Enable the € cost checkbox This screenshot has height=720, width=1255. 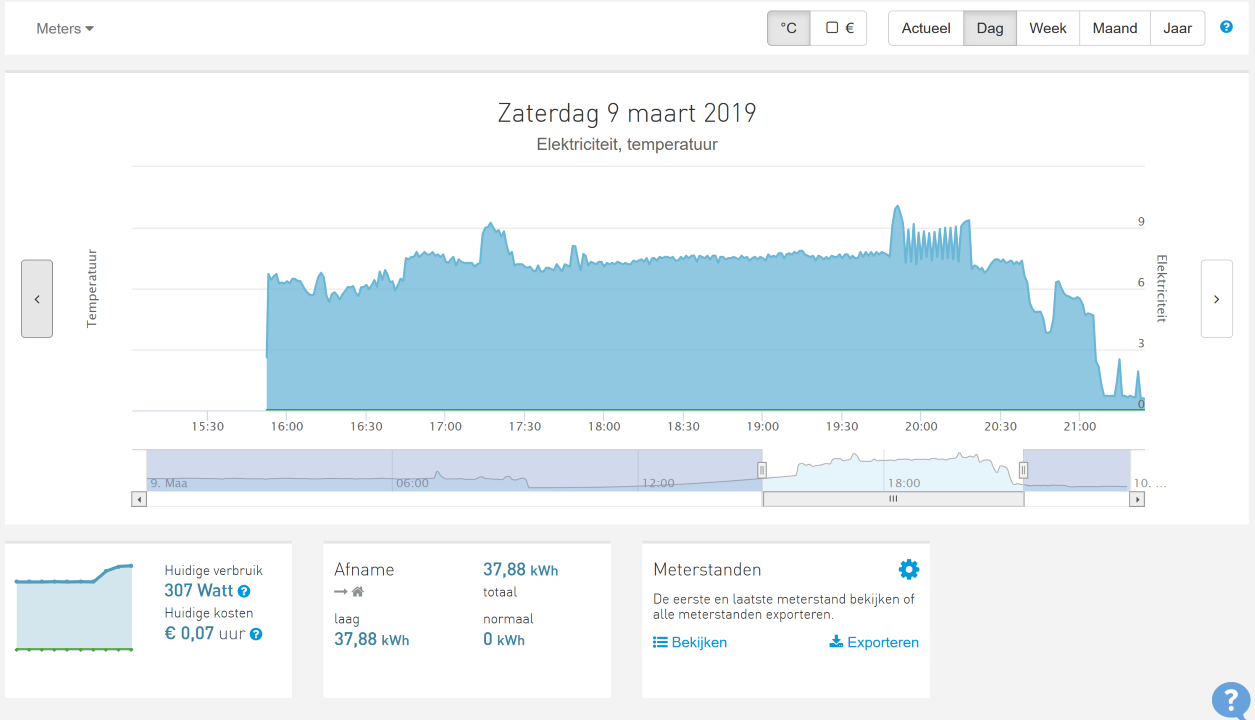point(839,28)
